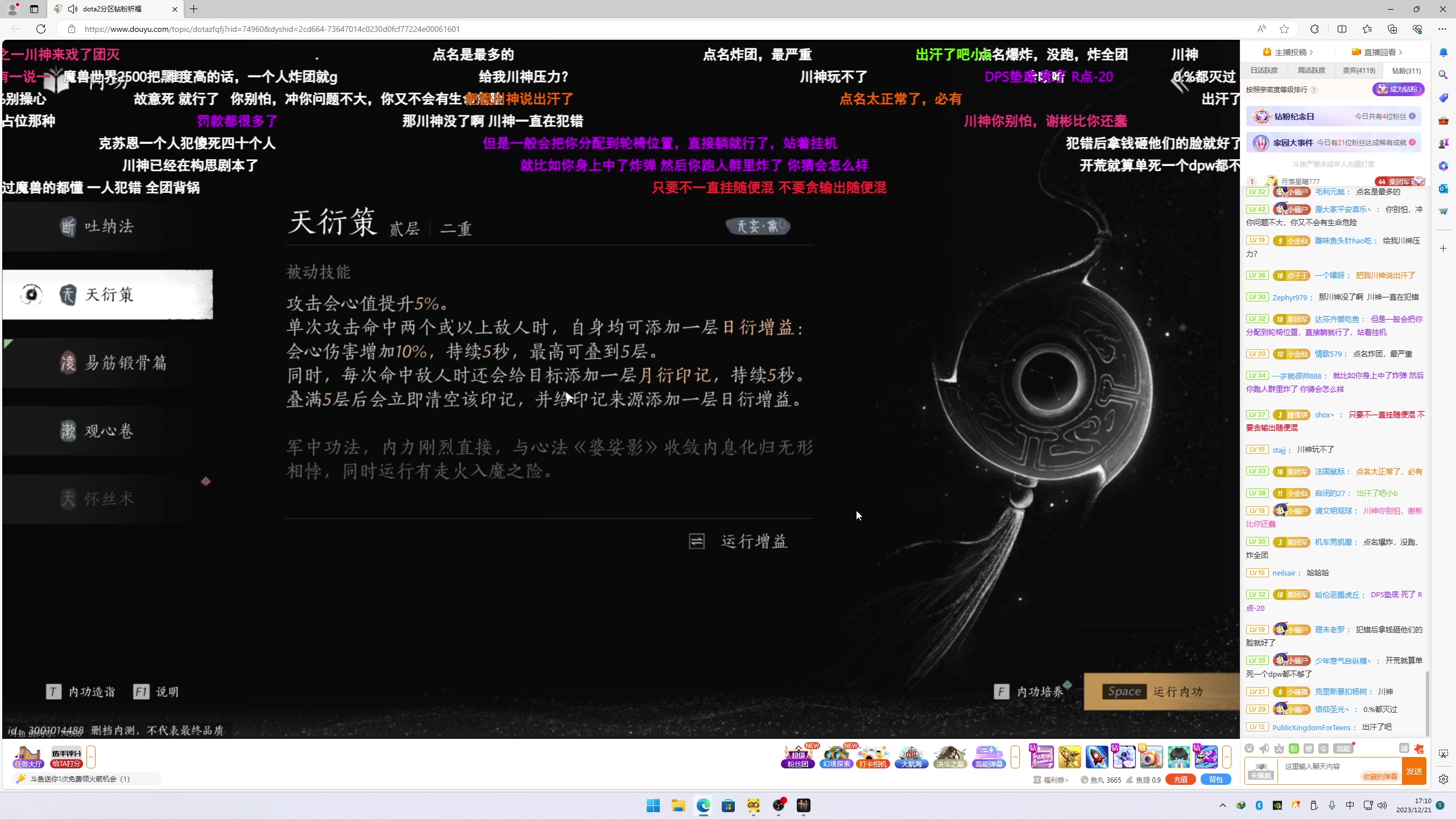The width and height of the screenshot is (1456, 819).
Task: Expand the arrow beside 选手评分
Action: pyautogui.click(x=91, y=757)
